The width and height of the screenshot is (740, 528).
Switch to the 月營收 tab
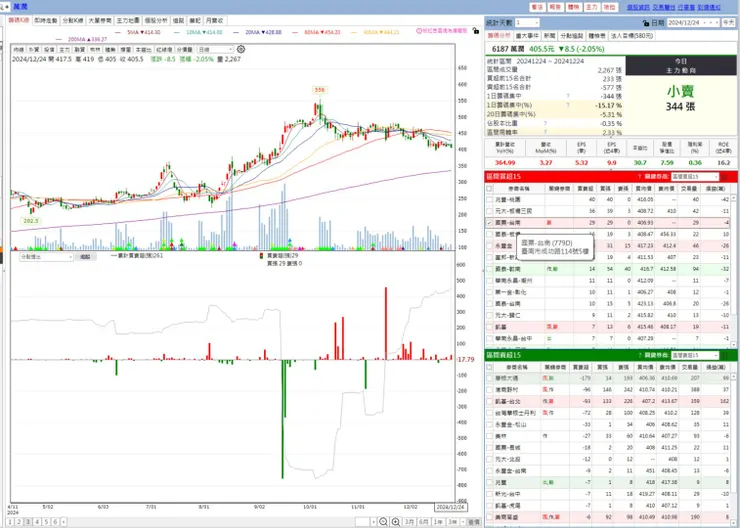pos(214,21)
